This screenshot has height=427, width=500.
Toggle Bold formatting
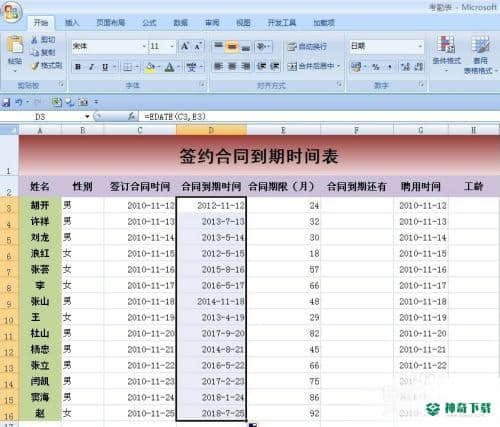(x=78, y=67)
